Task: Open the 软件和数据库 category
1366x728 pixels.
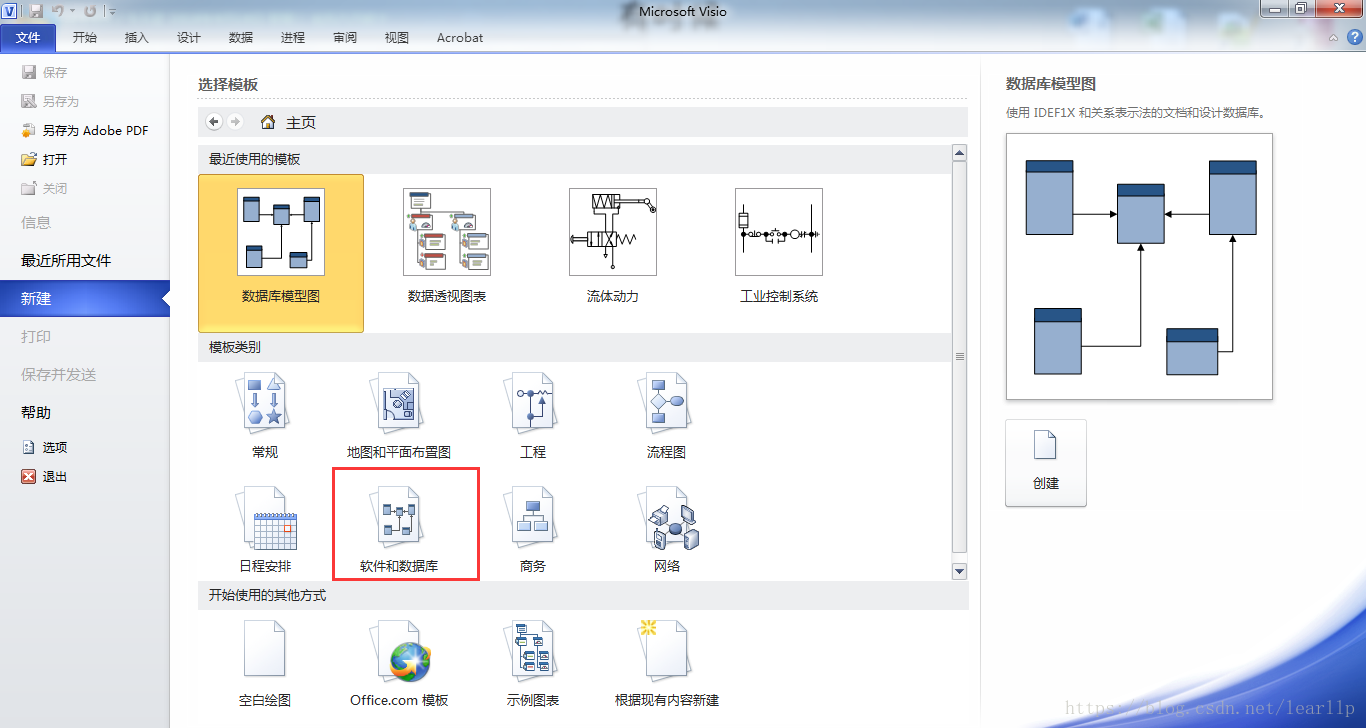Action: point(399,530)
